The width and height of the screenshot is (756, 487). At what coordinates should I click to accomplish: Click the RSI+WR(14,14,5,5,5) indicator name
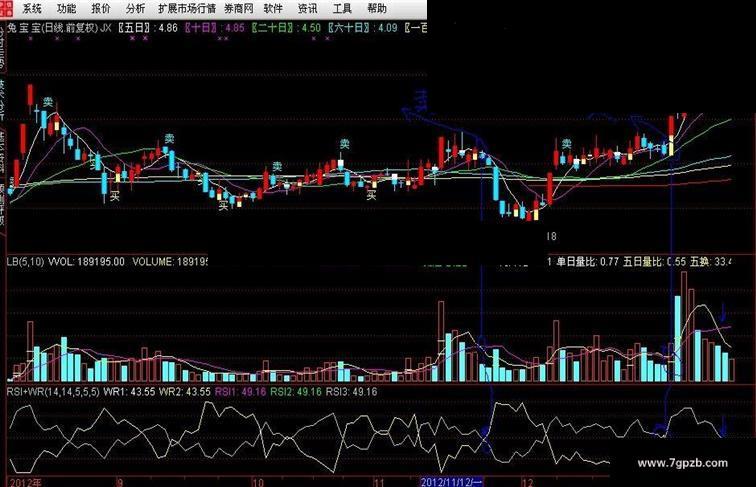click(x=53, y=391)
